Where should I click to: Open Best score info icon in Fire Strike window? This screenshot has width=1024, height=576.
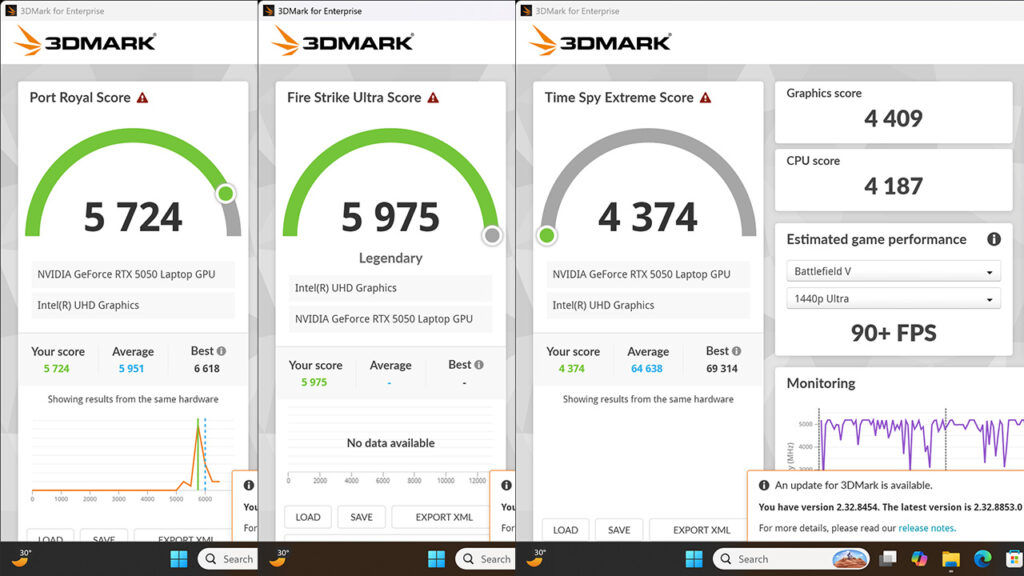point(479,365)
